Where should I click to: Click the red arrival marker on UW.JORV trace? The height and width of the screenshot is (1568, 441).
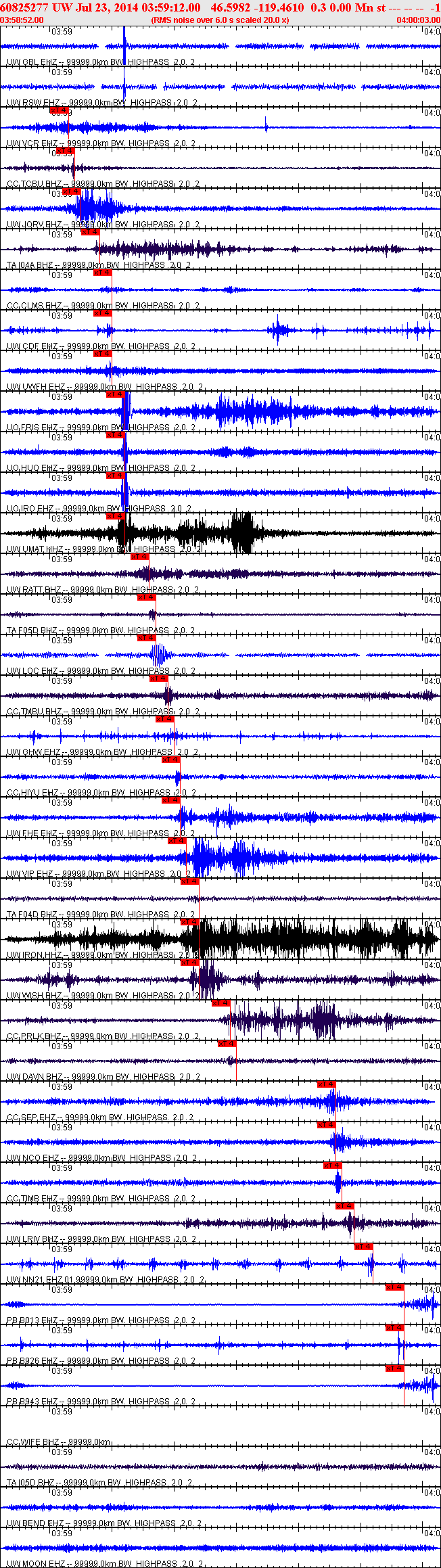(x=71, y=191)
